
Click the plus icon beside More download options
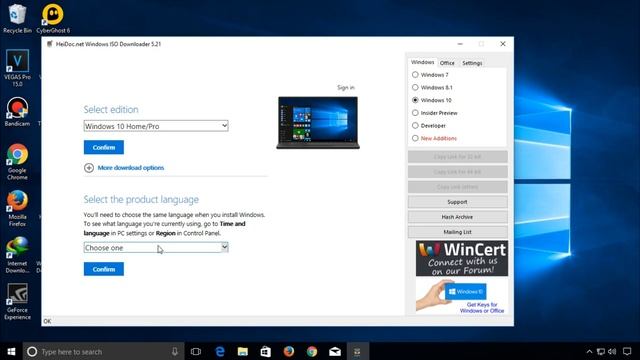(89, 168)
